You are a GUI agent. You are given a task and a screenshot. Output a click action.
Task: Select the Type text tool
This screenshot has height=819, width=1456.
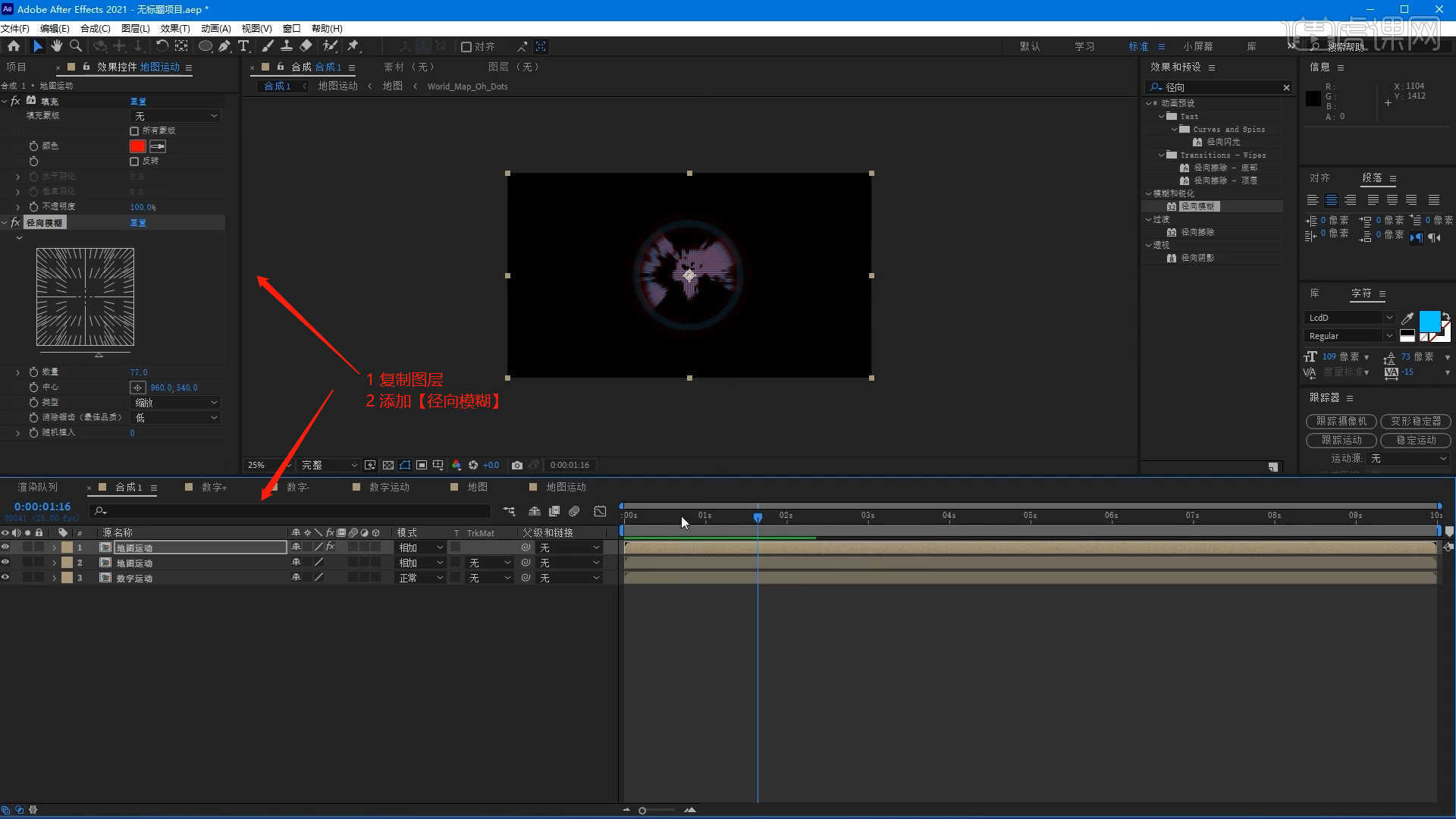pyautogui.click(x=243, y=46)
